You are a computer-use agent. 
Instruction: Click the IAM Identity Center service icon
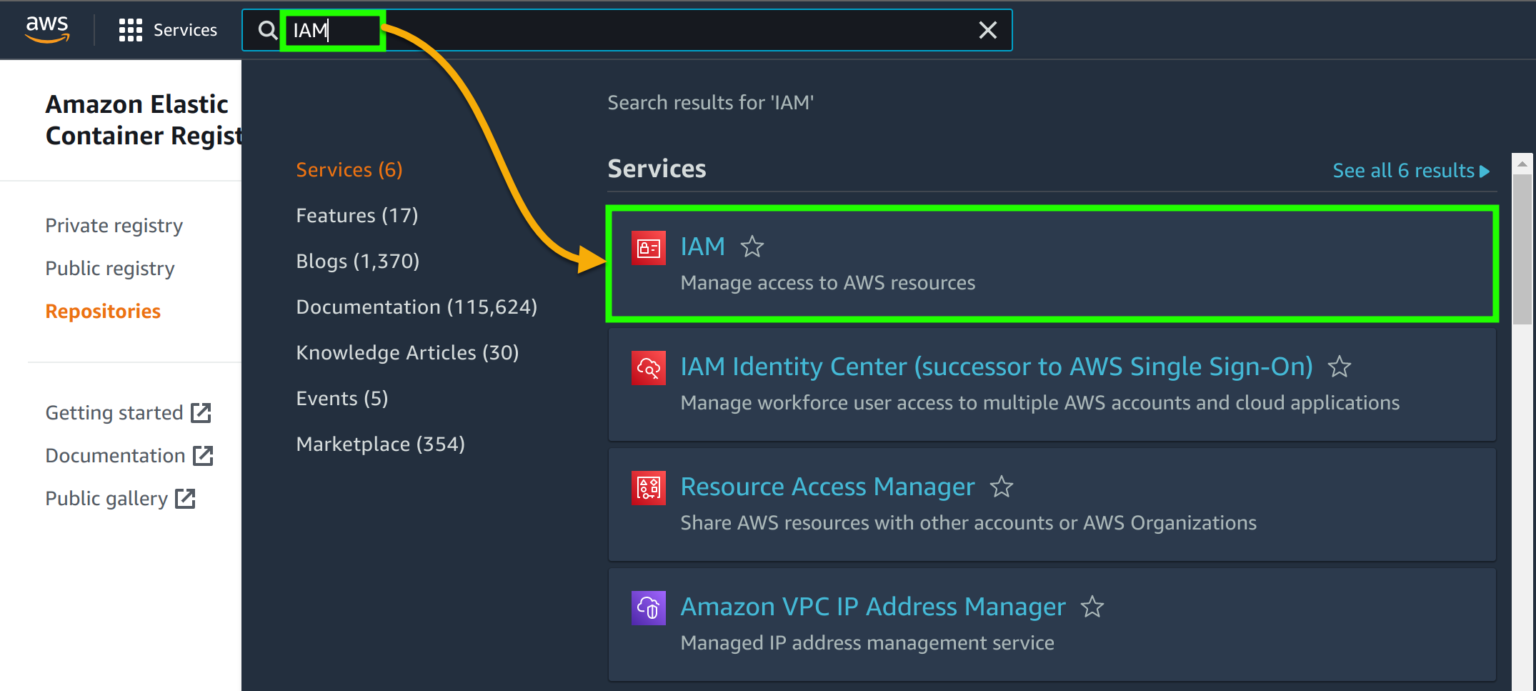pyautogui.click(x=648, y=367)
